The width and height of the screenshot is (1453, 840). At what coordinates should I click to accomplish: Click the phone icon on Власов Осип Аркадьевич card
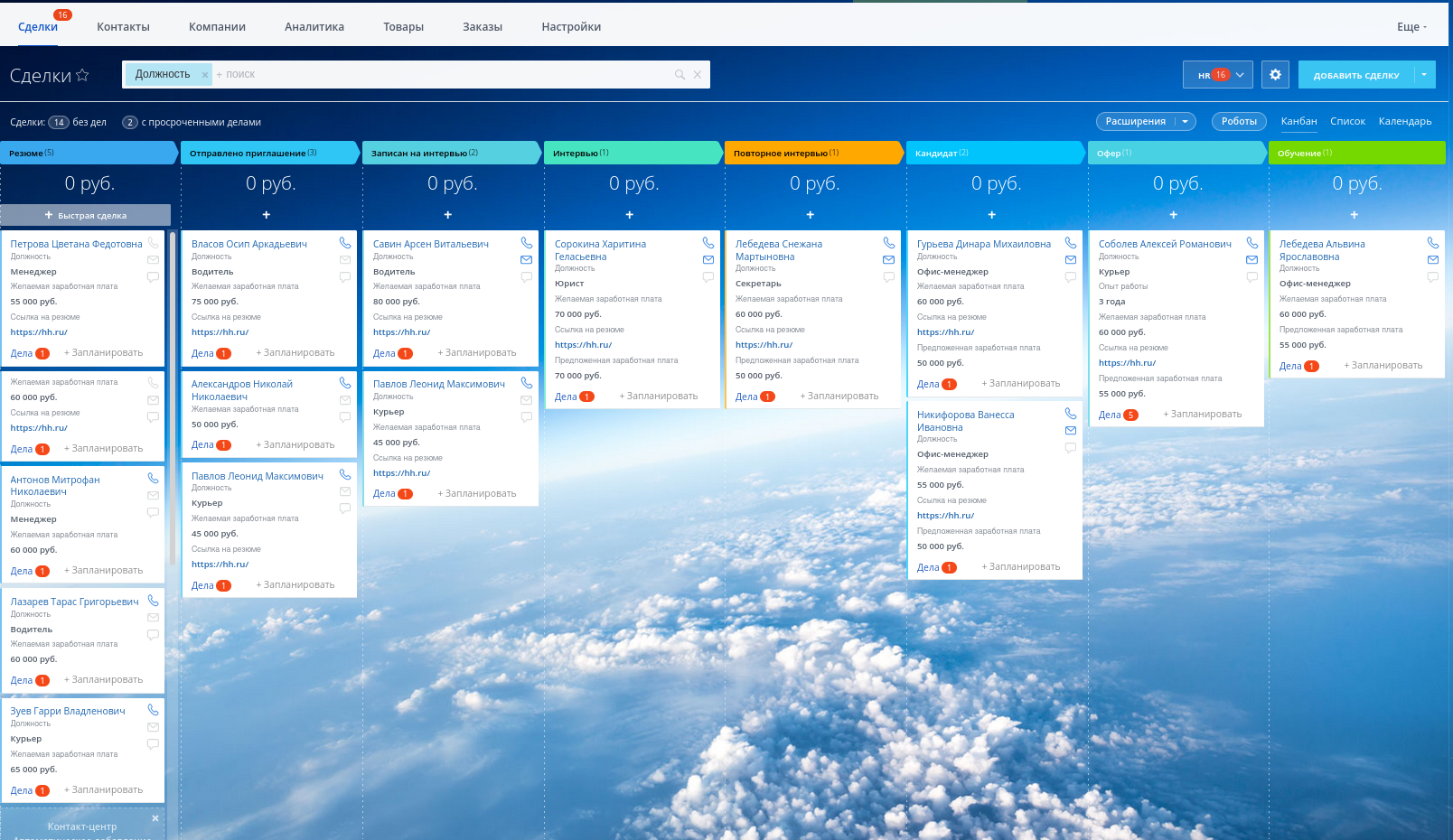pyautogui.click(x=345, y=243)
